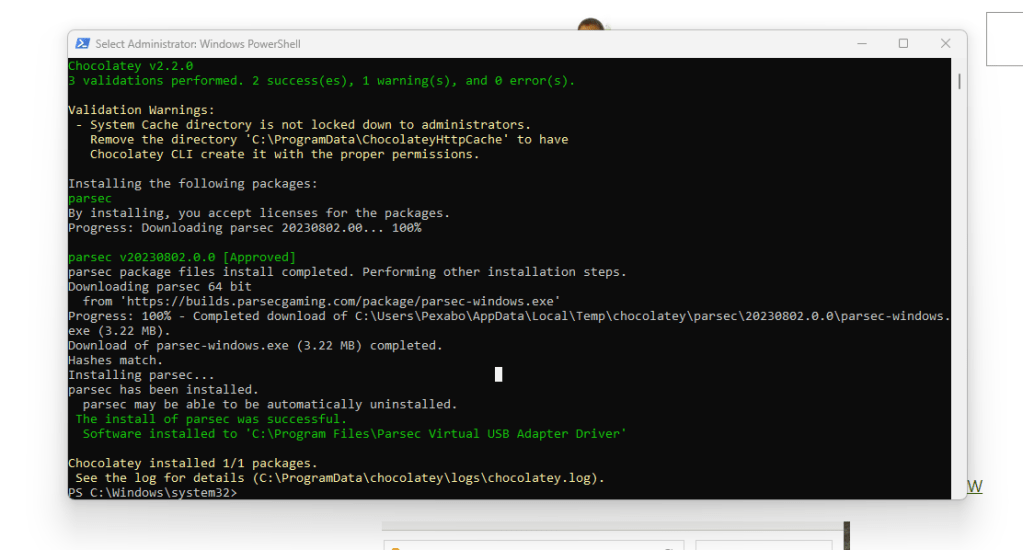Click the PowerShell icon in title bar
Viewport: 1023px width, 550px height.
[x=82, y=44]
